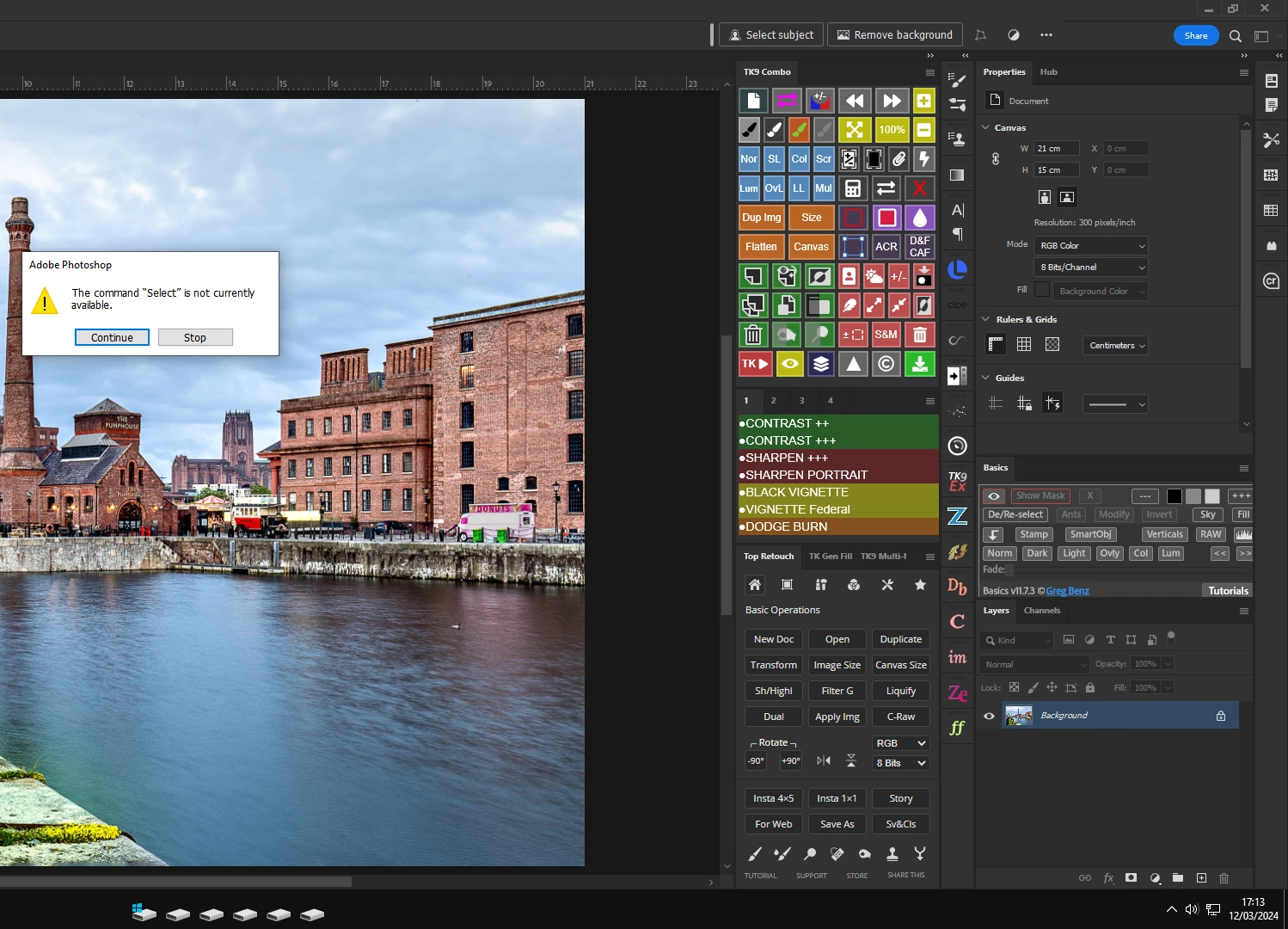Click the sun and cloud weather icon
This screenshot has width=1288, height=929.
click(x=874, y=276)
